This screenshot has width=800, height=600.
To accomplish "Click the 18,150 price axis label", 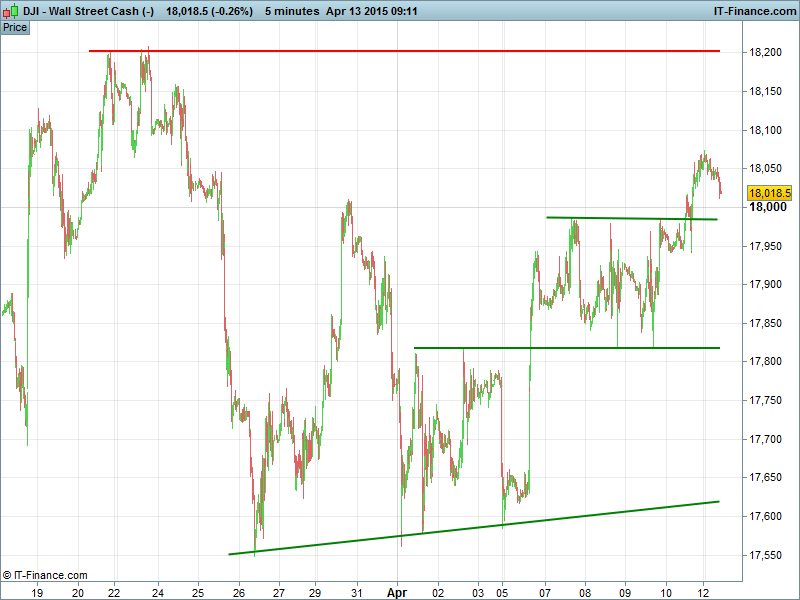I will 765,91.
